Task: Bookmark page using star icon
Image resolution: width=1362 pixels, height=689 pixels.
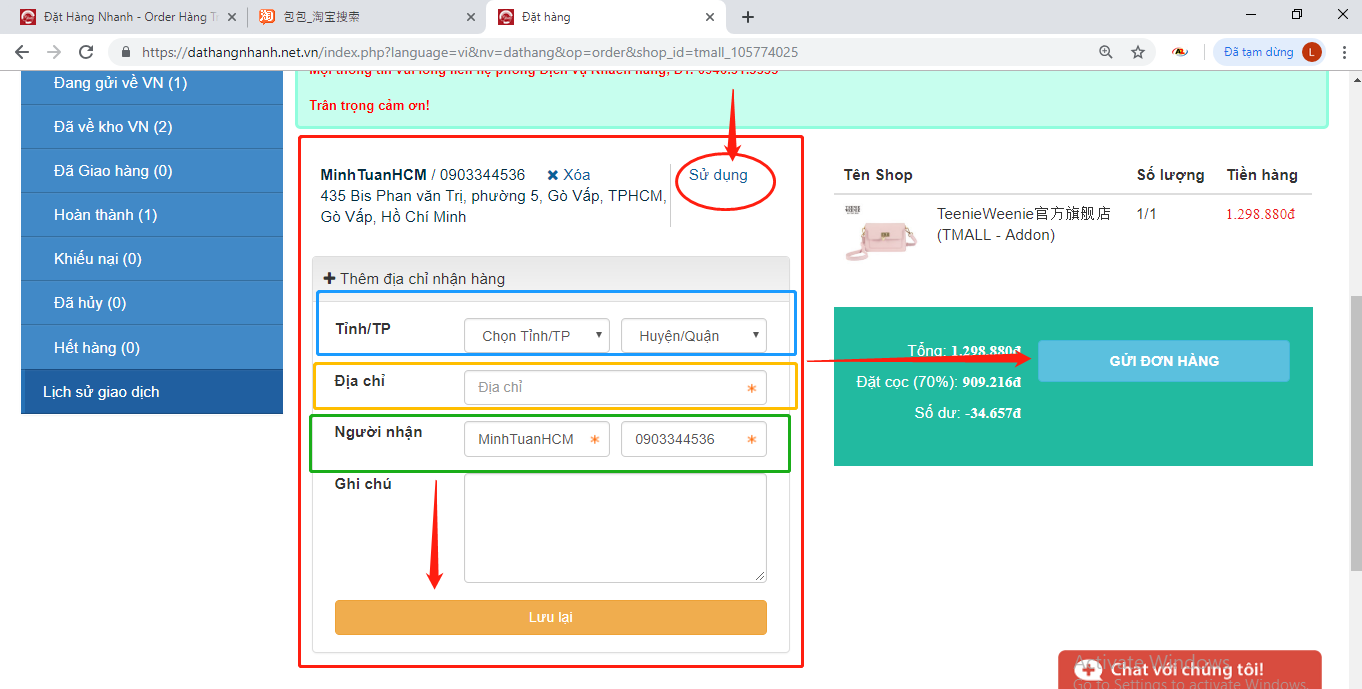Action: tap(1137, 52)
